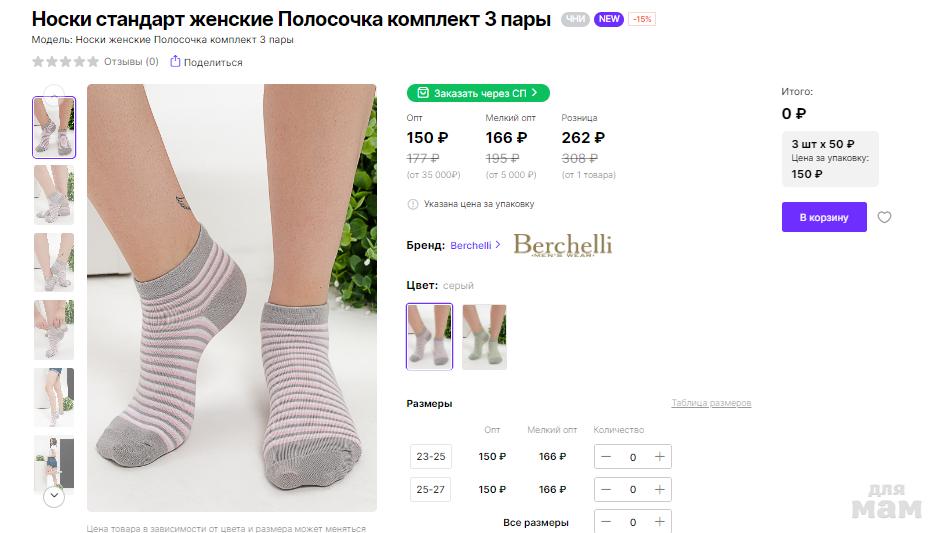Open Отзывы (0) reviews link
This screenshot has width=937, height=533.
coord(131,62)
